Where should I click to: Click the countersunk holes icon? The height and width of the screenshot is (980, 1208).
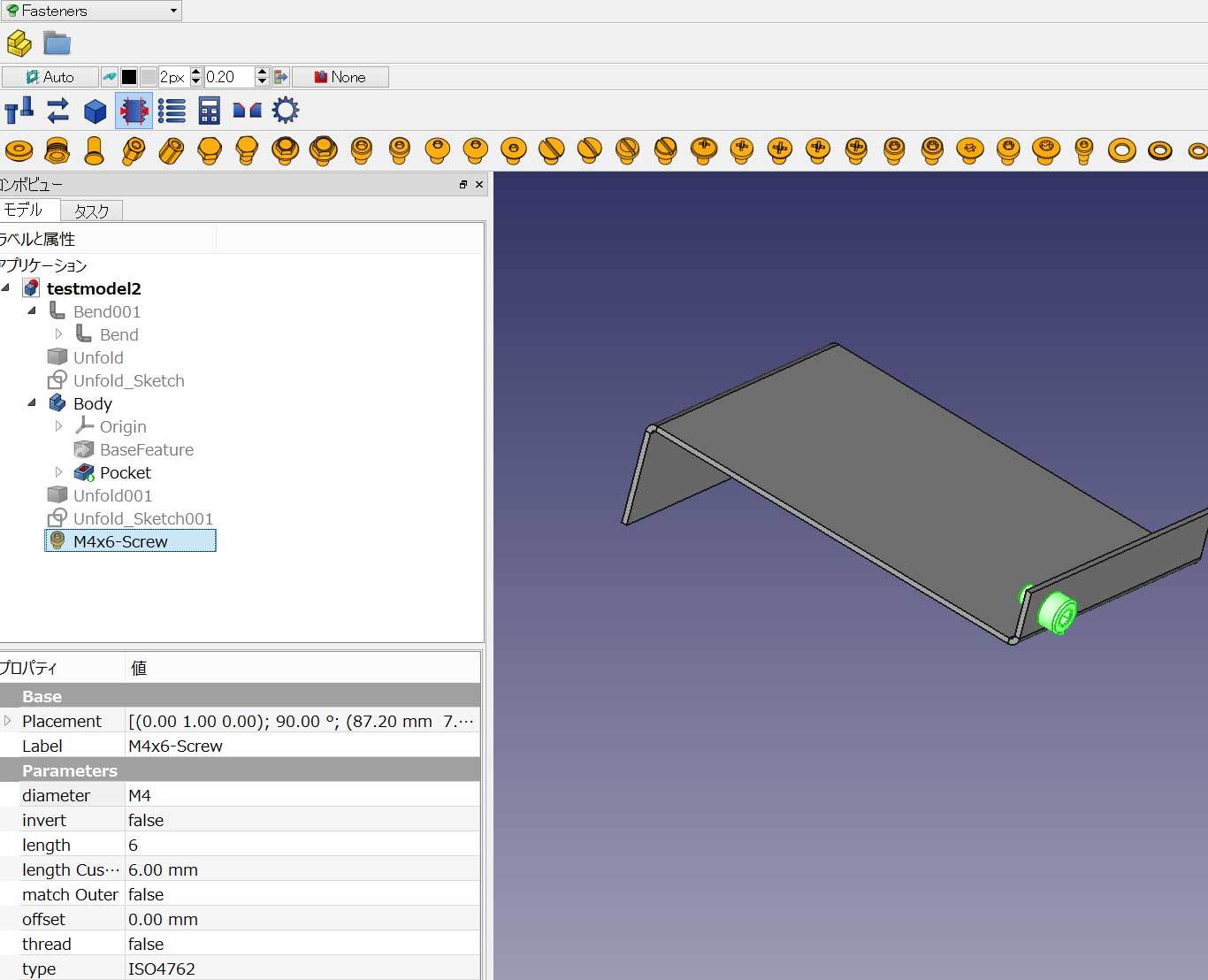point(247,111)
